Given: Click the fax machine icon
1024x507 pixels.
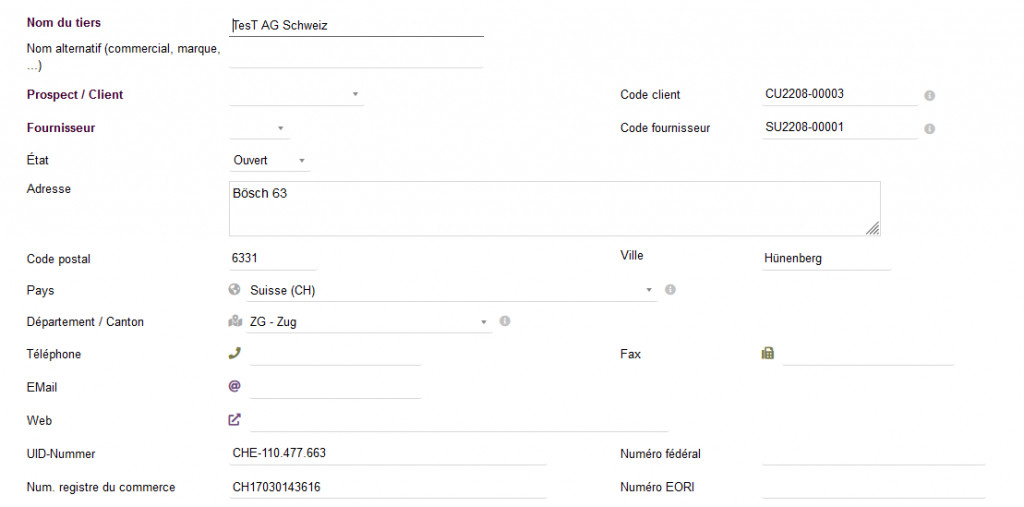Looking at the screenshot, I should 768,353.
